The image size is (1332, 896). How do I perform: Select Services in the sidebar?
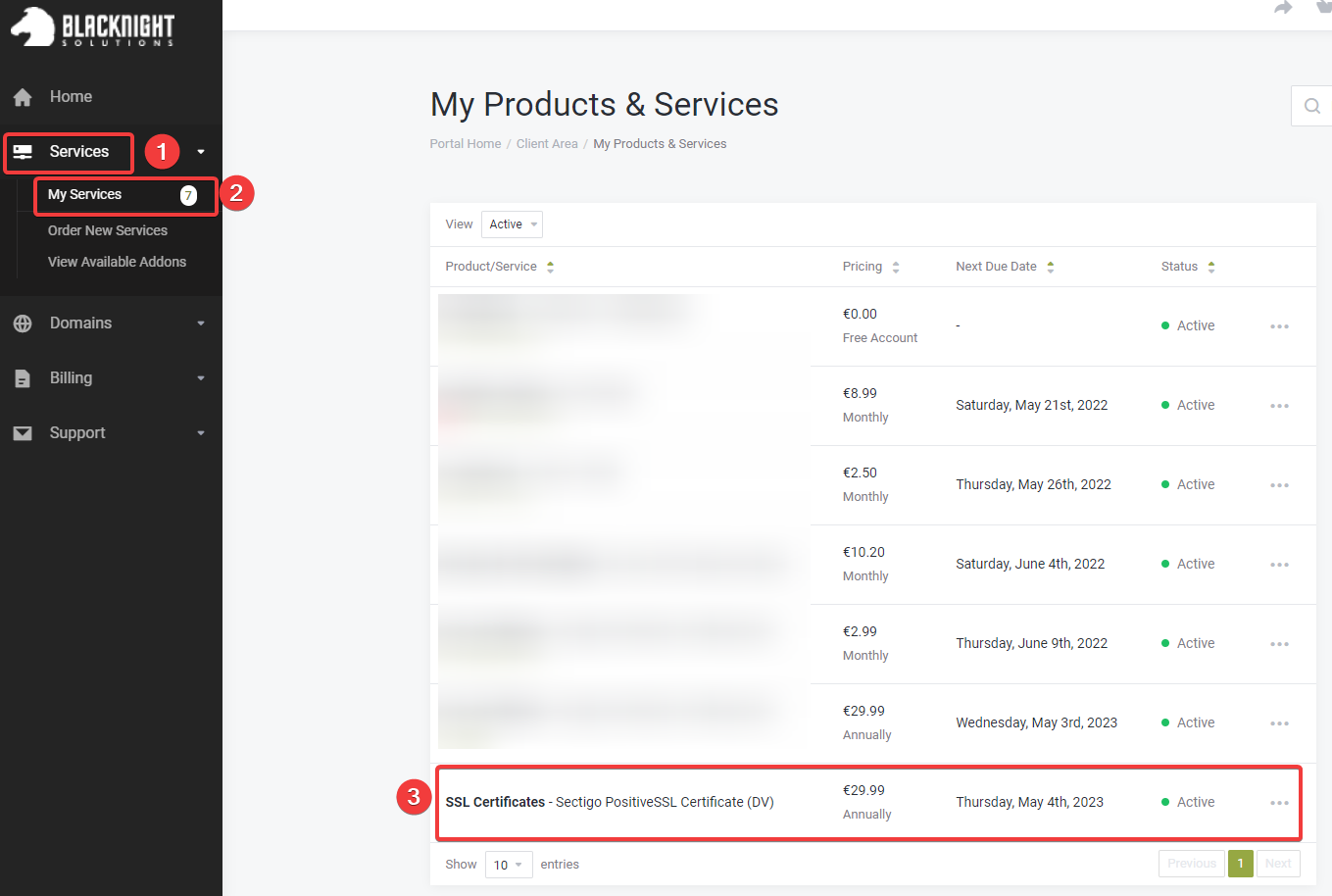click(79, 152)
